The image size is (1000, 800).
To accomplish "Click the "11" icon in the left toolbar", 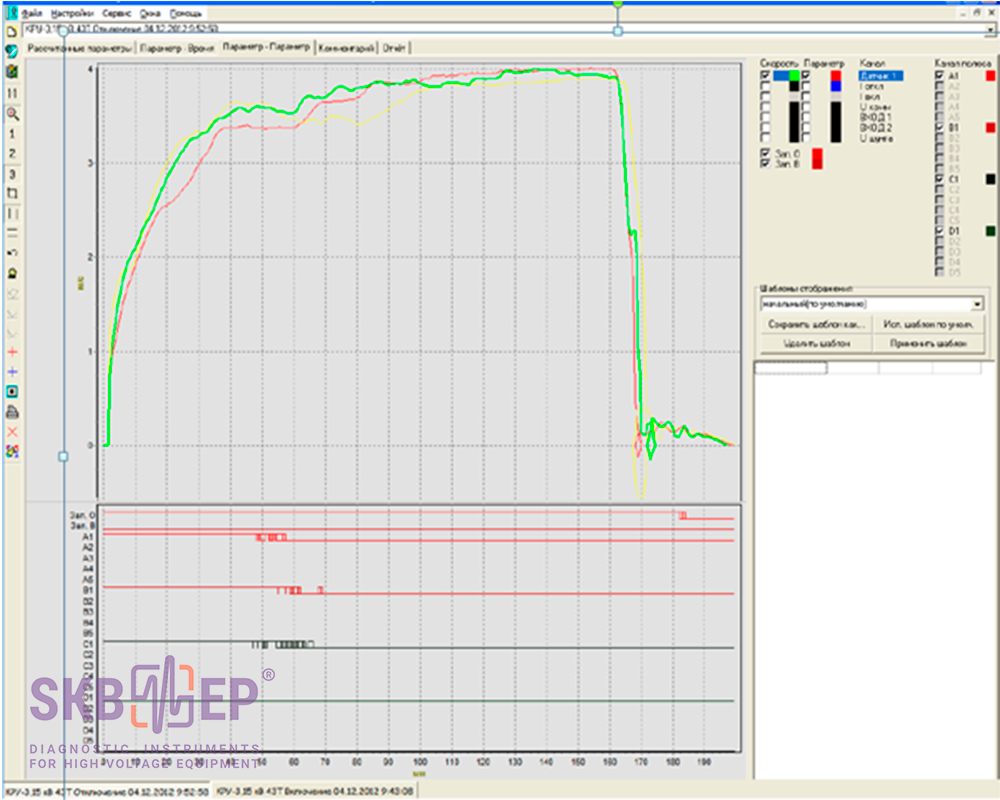I will [12, 93].
